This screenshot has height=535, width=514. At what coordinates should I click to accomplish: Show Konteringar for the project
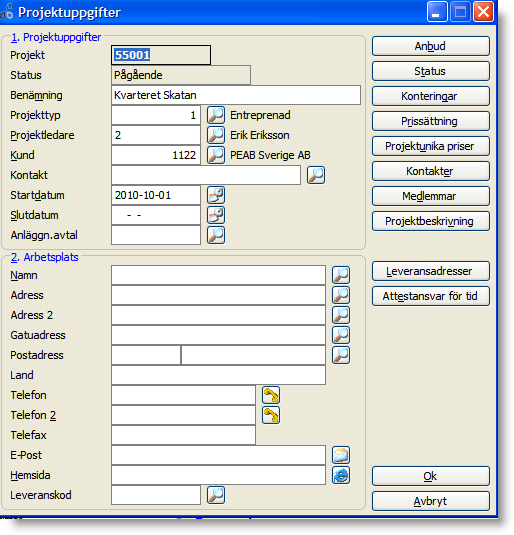click(x=431, y=96)
